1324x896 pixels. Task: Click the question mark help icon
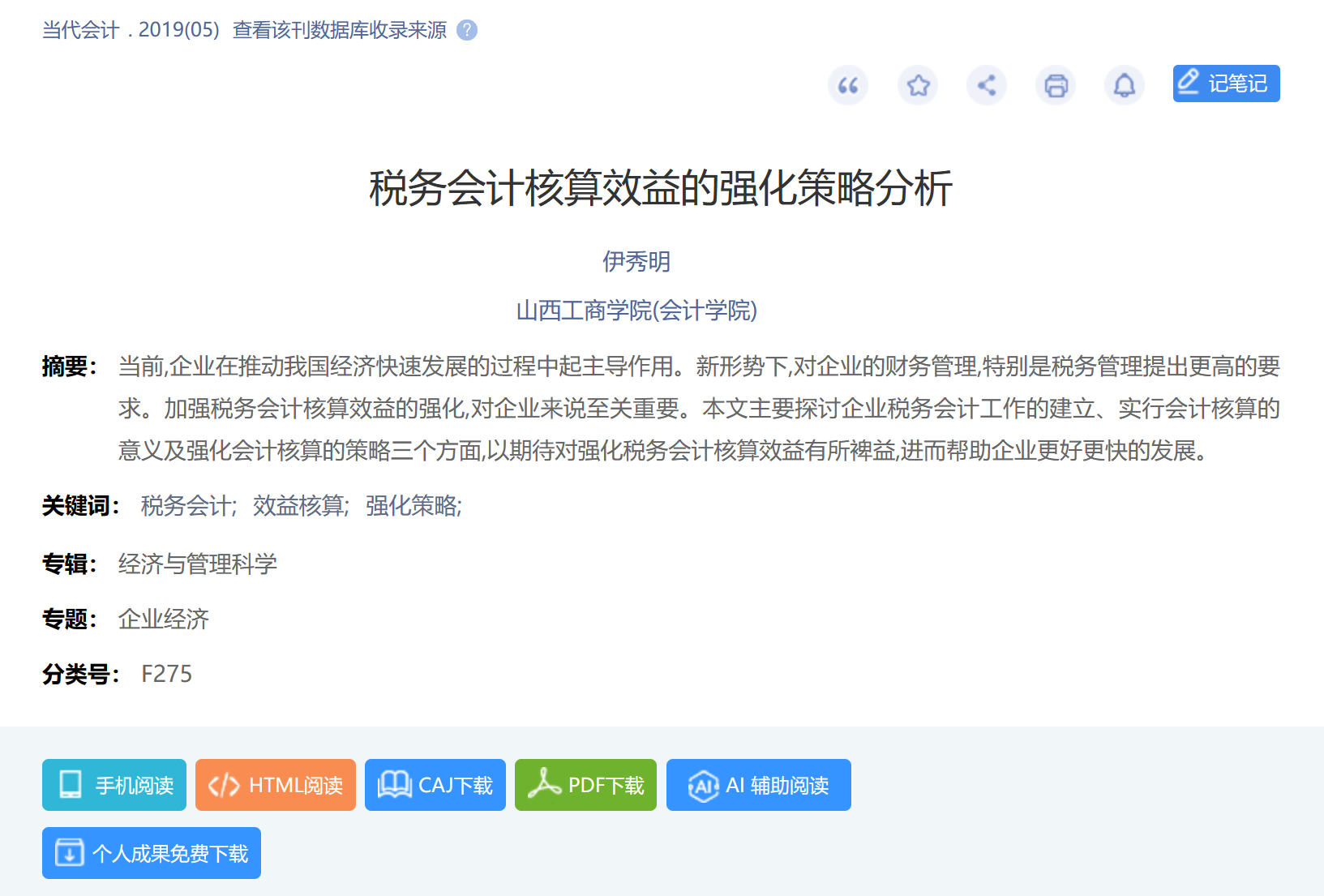467,30
